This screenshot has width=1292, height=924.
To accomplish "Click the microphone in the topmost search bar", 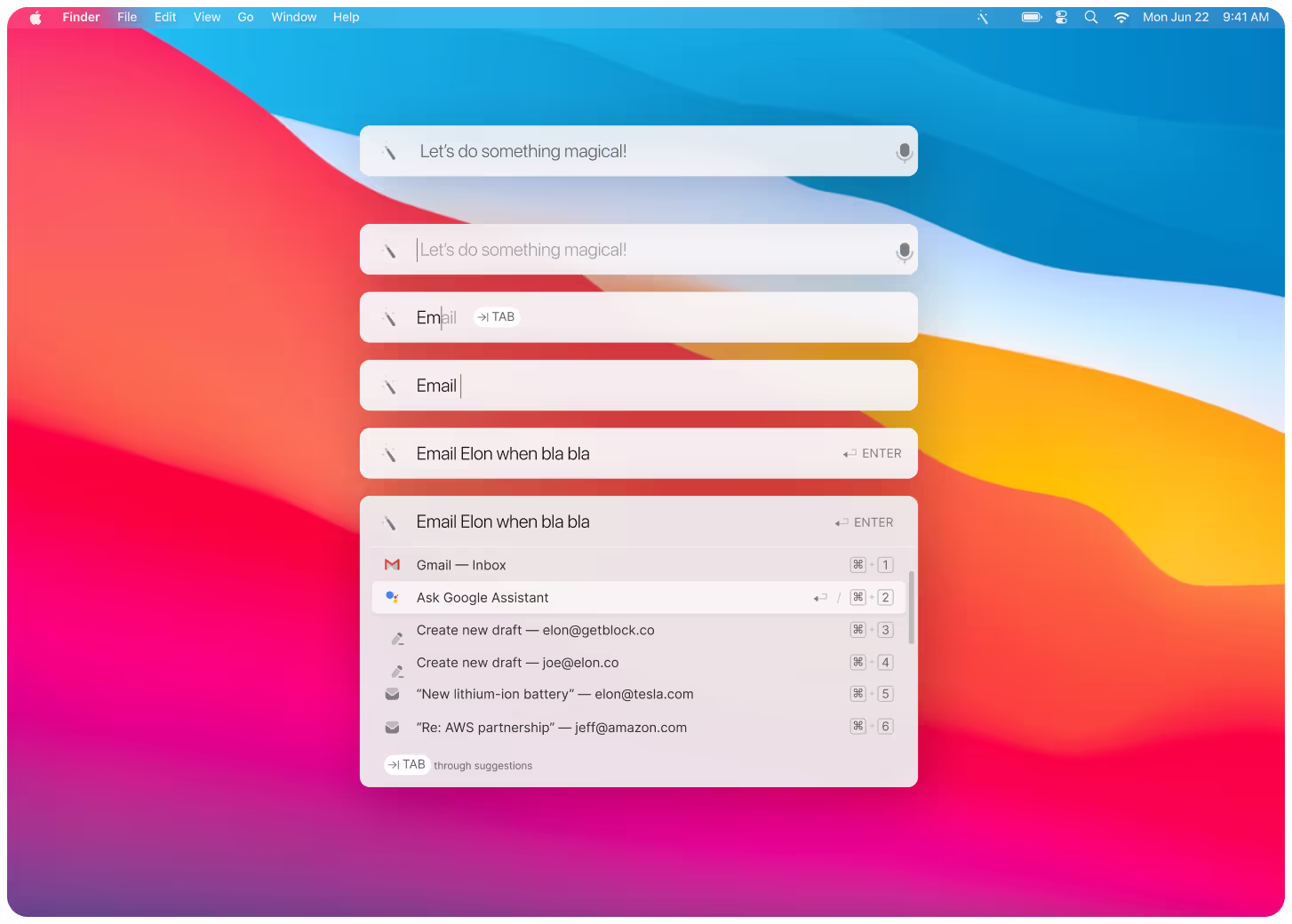I will point(904,153).
